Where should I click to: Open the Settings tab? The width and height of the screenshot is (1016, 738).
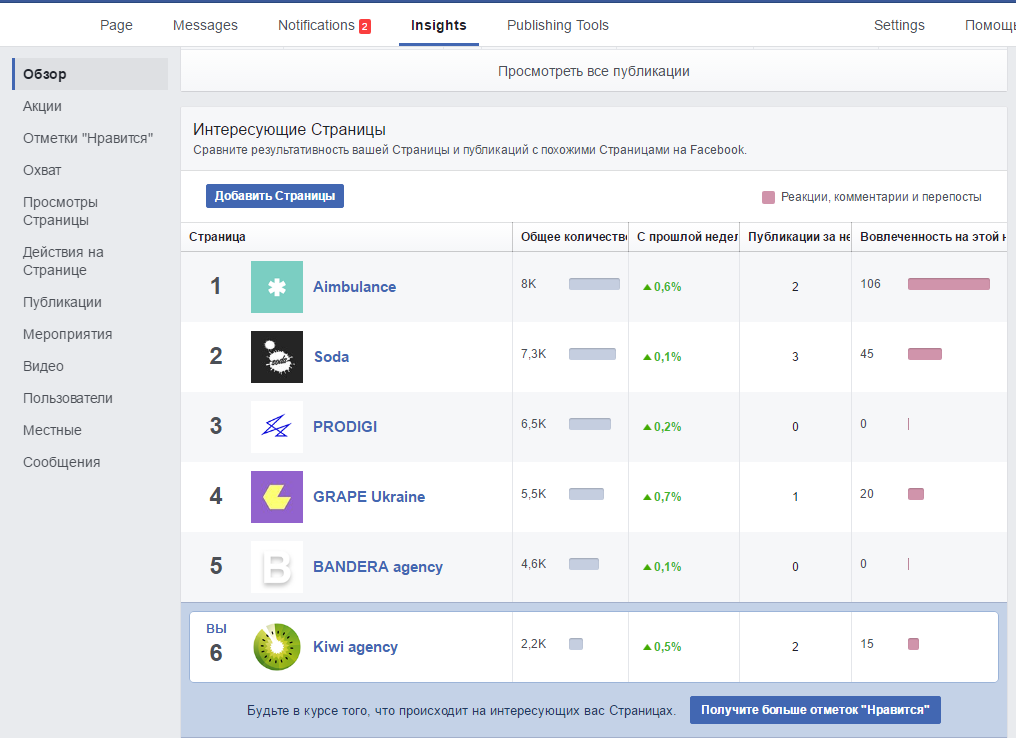tap(899, 25)
